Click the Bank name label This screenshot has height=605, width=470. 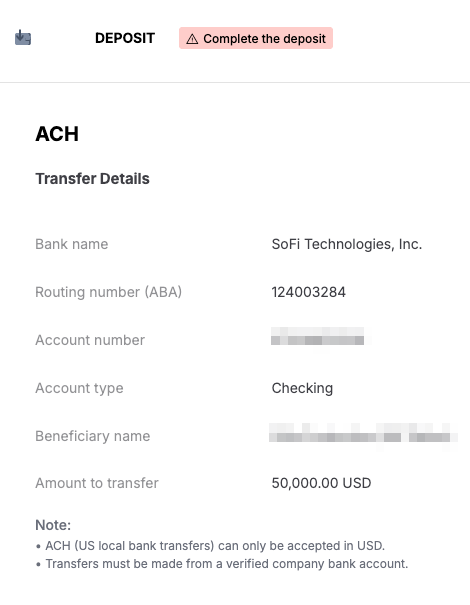pos(71,244)
